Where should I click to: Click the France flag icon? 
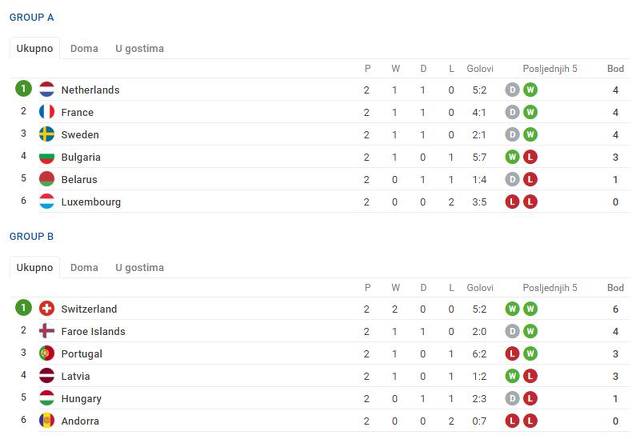47,112
